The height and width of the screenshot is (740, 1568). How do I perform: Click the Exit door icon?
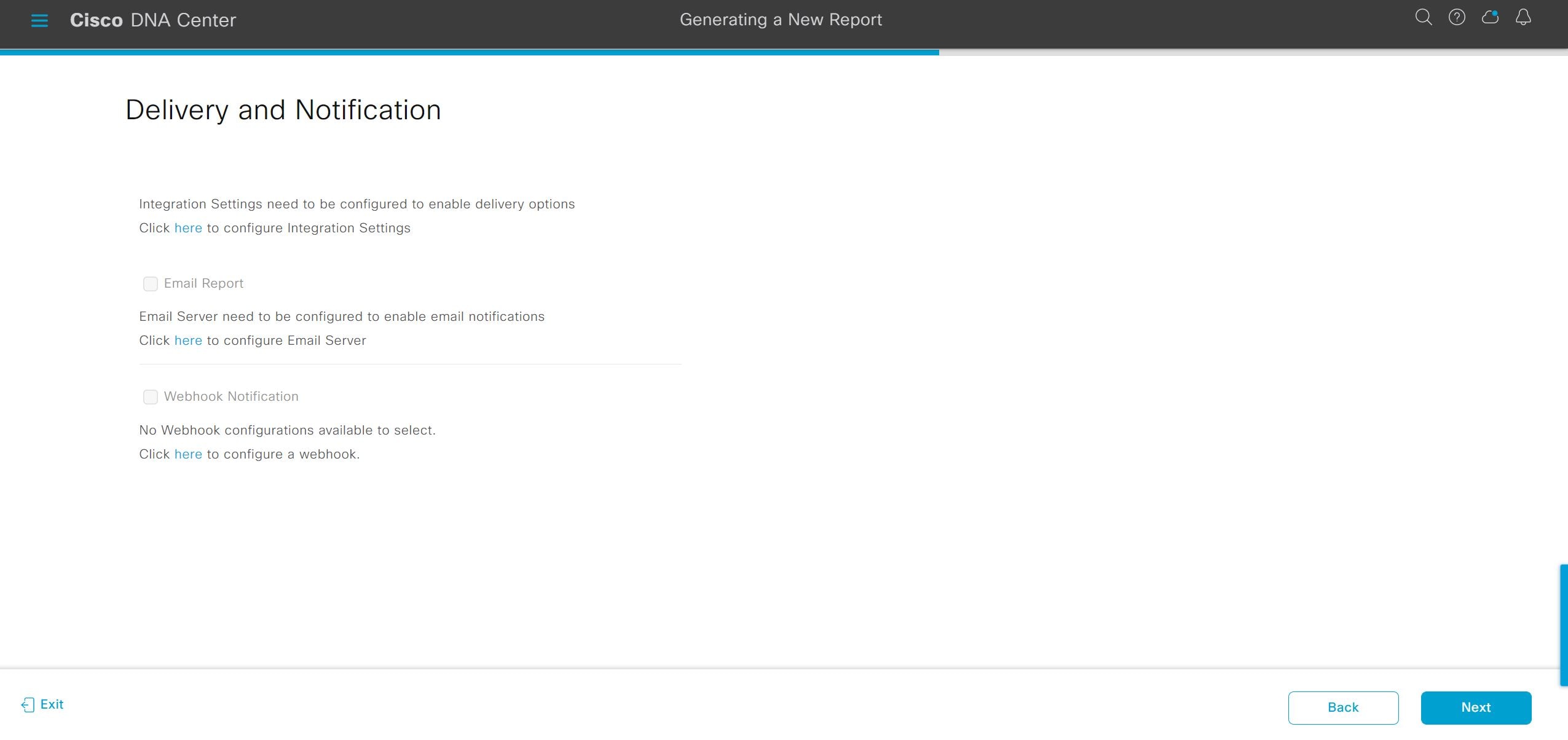point(28,704)
